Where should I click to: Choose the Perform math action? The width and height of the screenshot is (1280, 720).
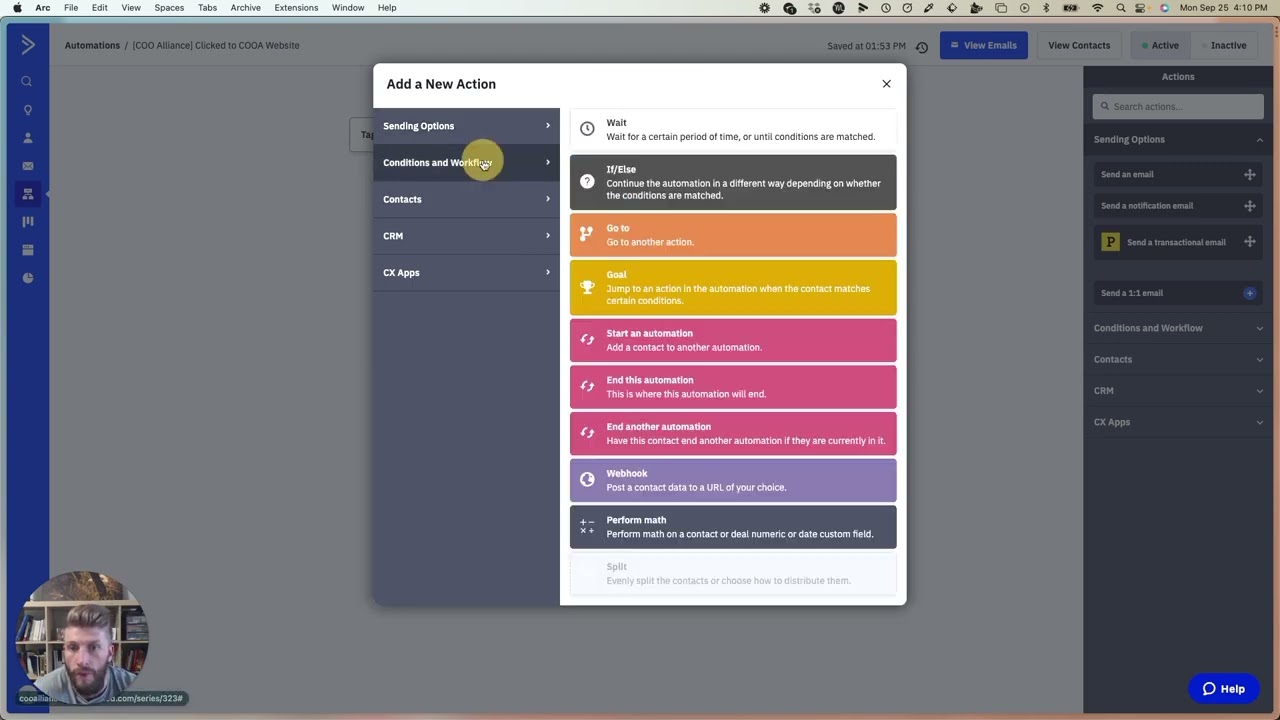click(x=733, y=527)
